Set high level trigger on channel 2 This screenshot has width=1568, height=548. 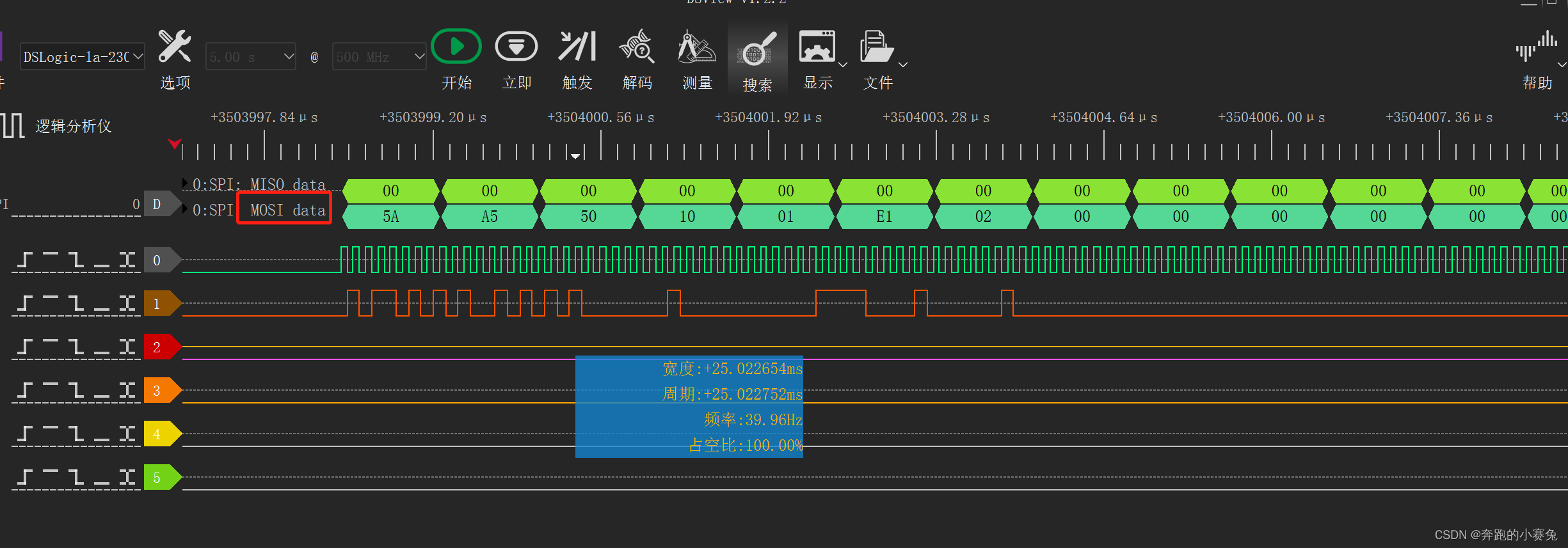[51, 341]
